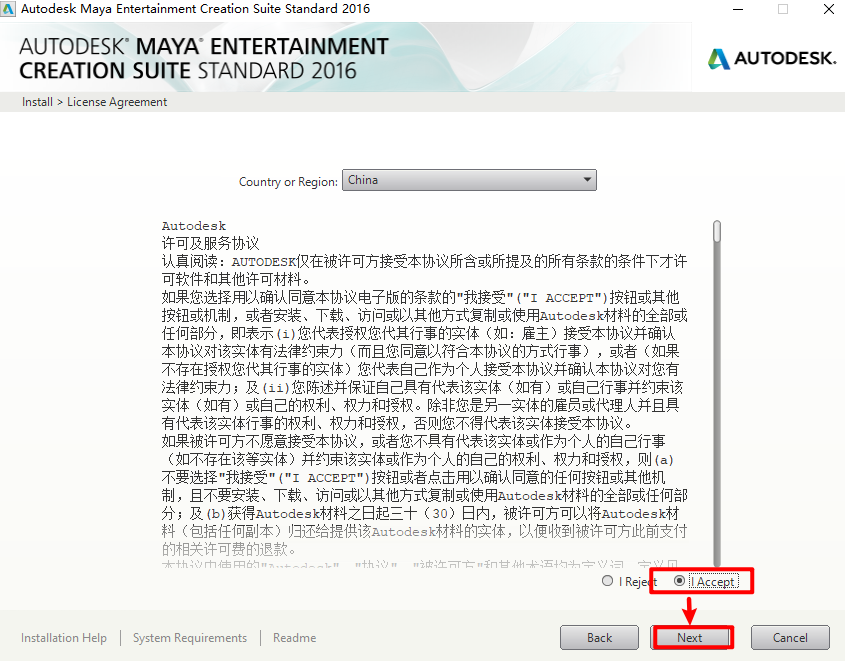Click the Autodesk logo in the banner

click(x=772, y=58)
